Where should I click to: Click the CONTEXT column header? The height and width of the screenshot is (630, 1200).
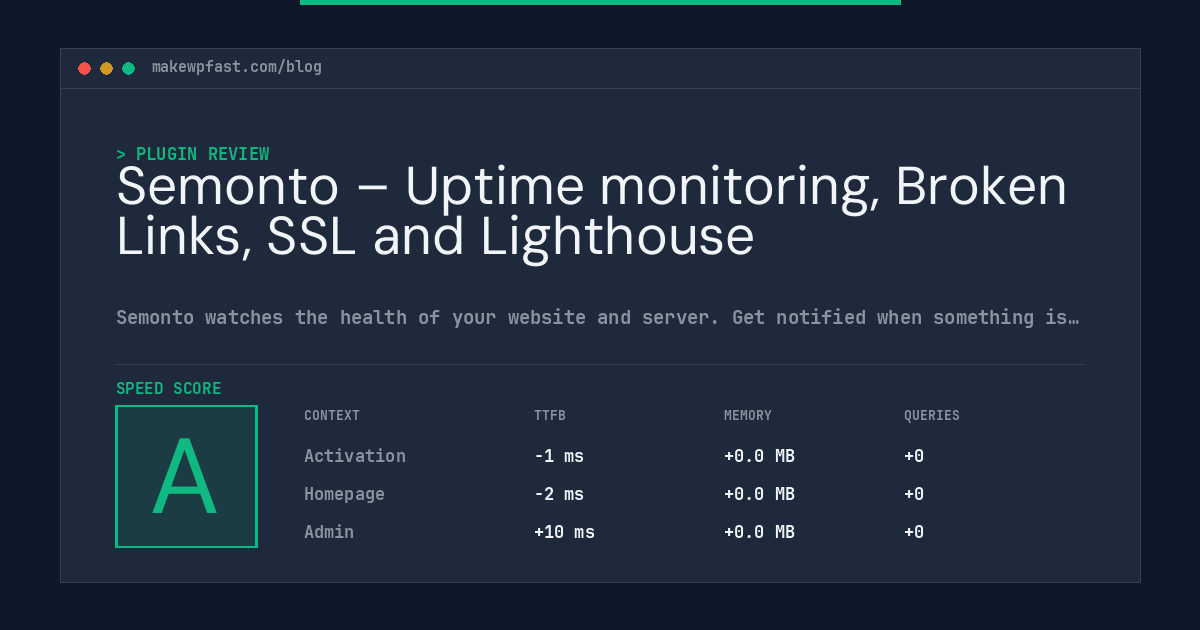pyautogui.click(x=332, y=415)
